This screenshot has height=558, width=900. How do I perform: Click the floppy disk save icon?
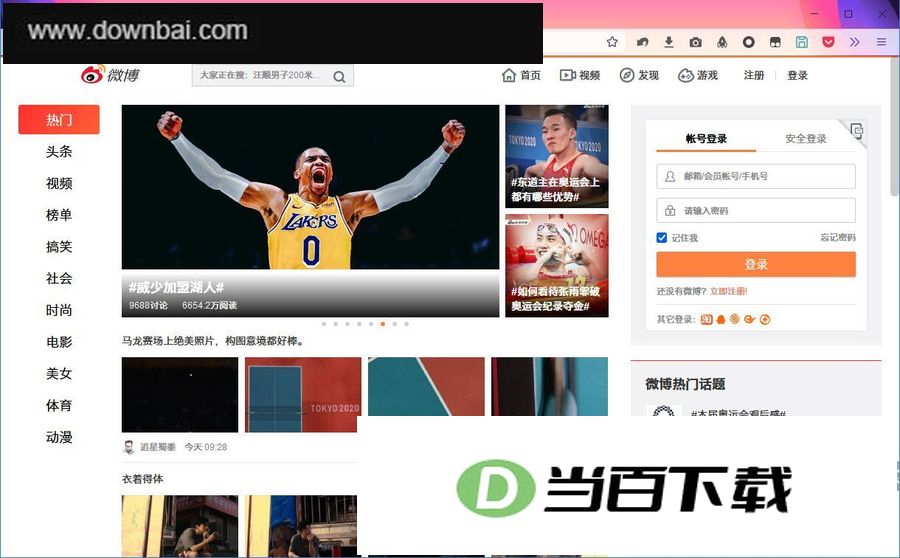coord(802,42)
